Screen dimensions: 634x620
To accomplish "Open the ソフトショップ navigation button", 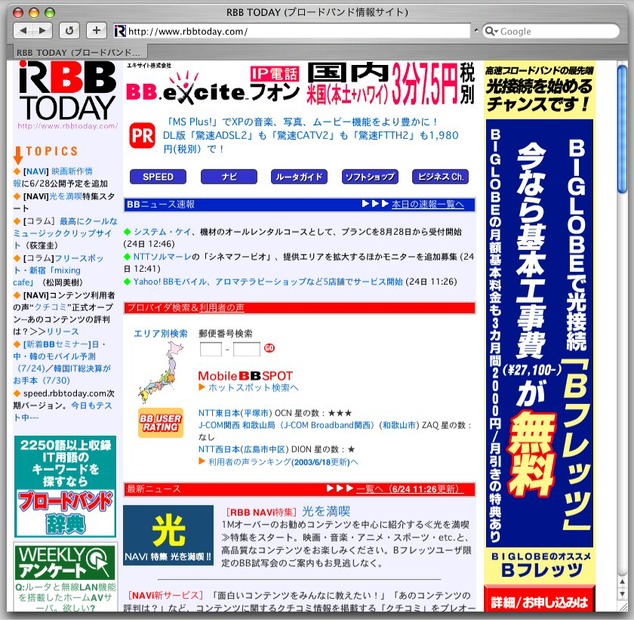I will 370,177.
